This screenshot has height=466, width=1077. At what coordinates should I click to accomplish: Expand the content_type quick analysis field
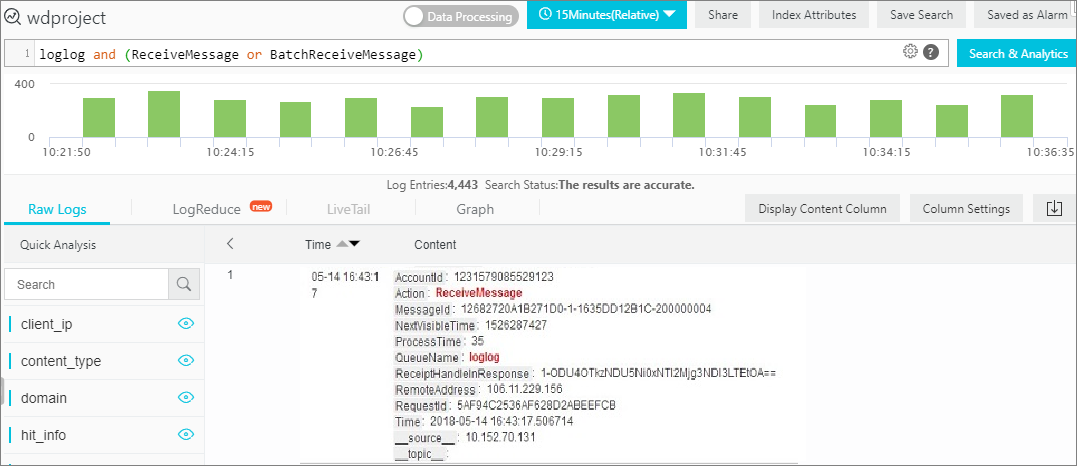[x=61, y=361]
